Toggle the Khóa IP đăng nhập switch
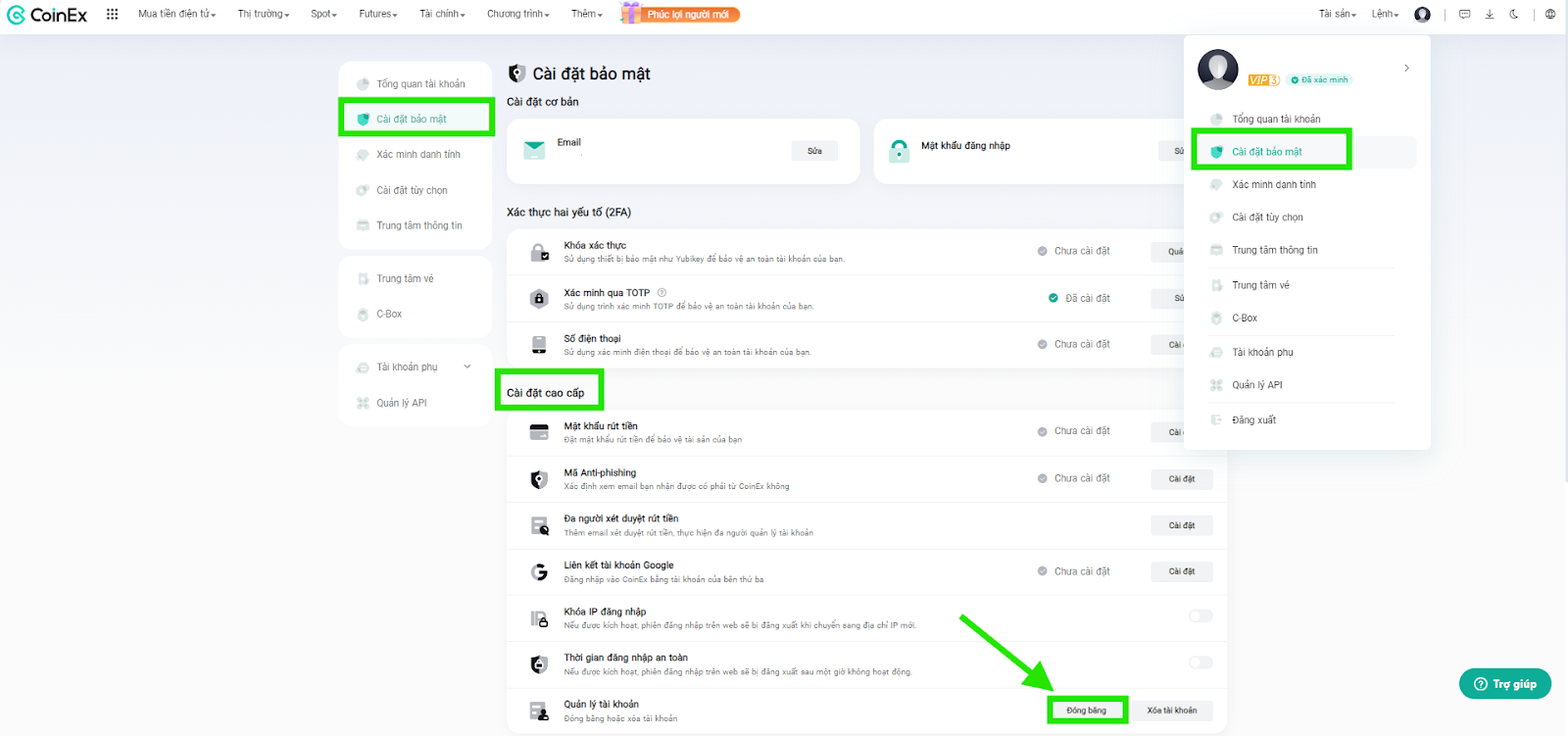This screenshot has height=736, width=1568. tap(1200, 615)
